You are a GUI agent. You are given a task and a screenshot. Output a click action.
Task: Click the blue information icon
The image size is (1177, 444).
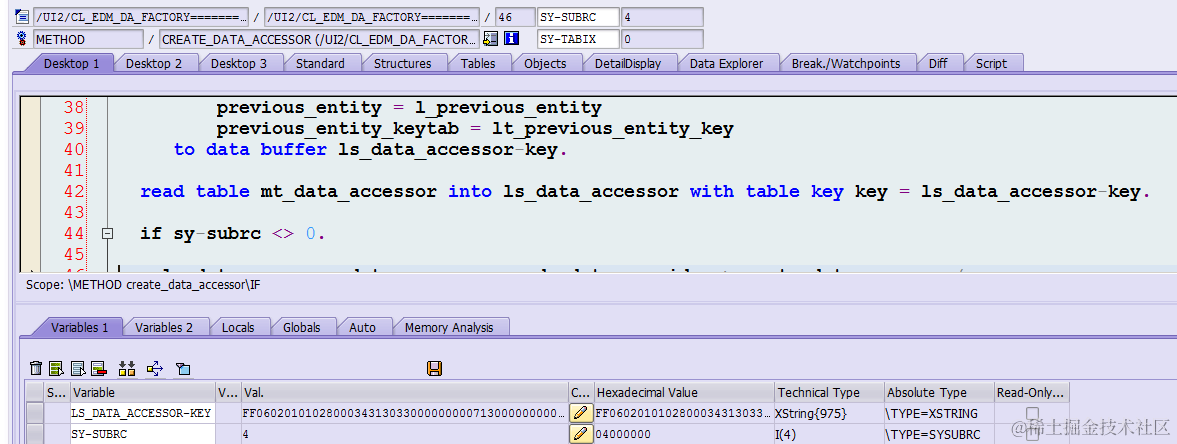tap(512, 39)
